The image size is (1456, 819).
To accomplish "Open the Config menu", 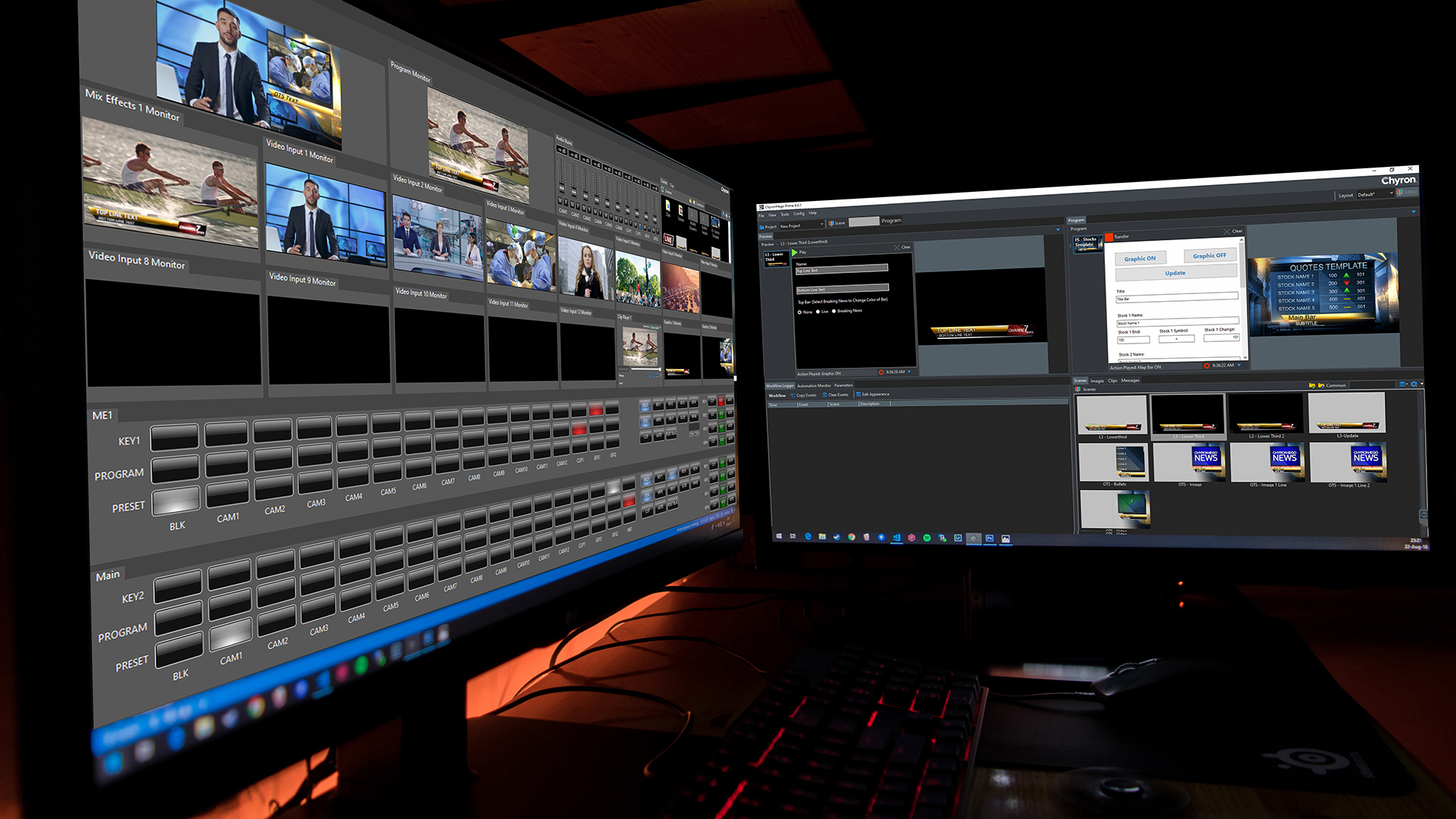I will click(x=799, y=214).
